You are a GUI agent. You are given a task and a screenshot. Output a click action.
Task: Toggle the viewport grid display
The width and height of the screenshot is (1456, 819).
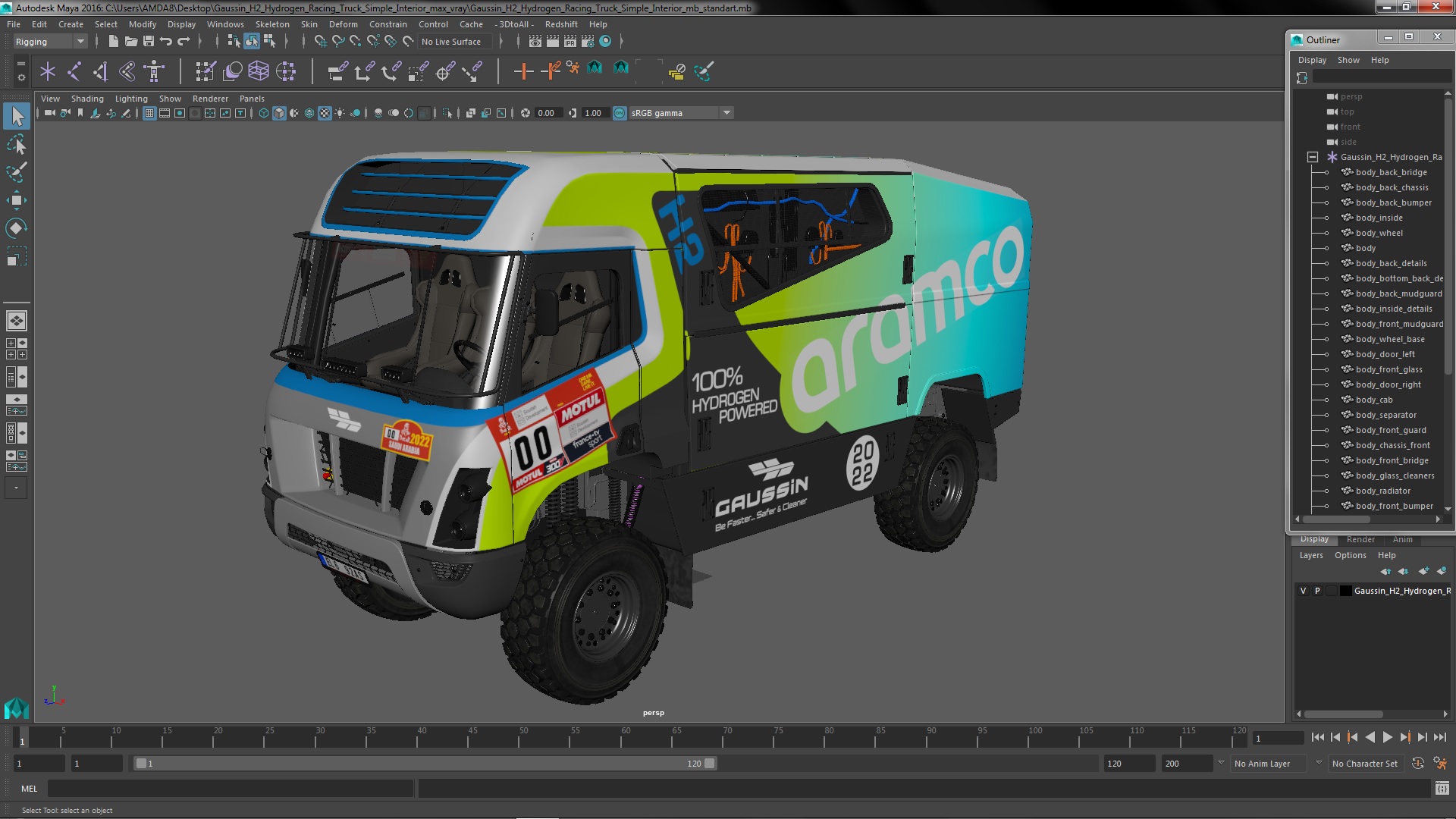click(149, 113)
